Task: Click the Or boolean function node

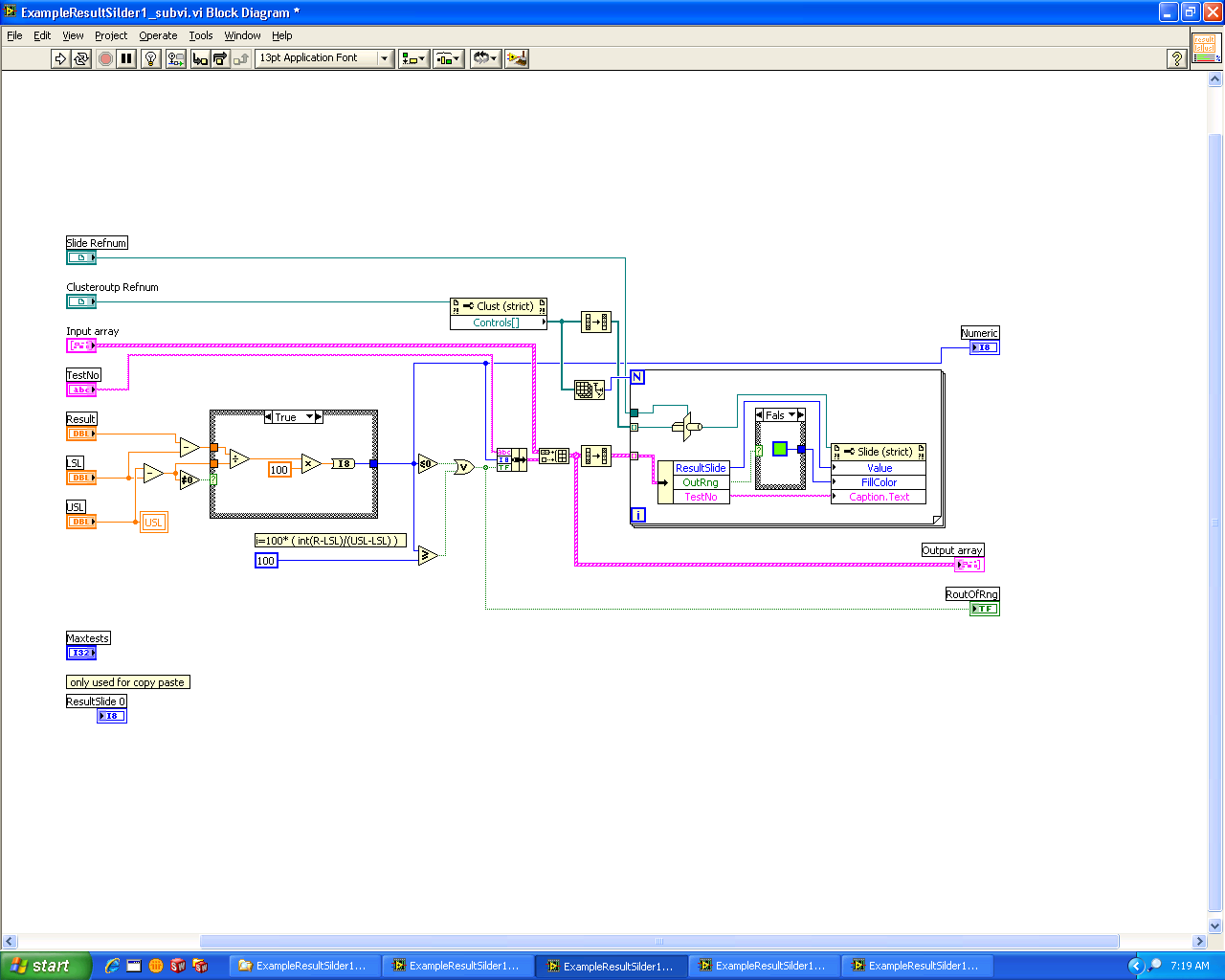Action: click(464, 467)
